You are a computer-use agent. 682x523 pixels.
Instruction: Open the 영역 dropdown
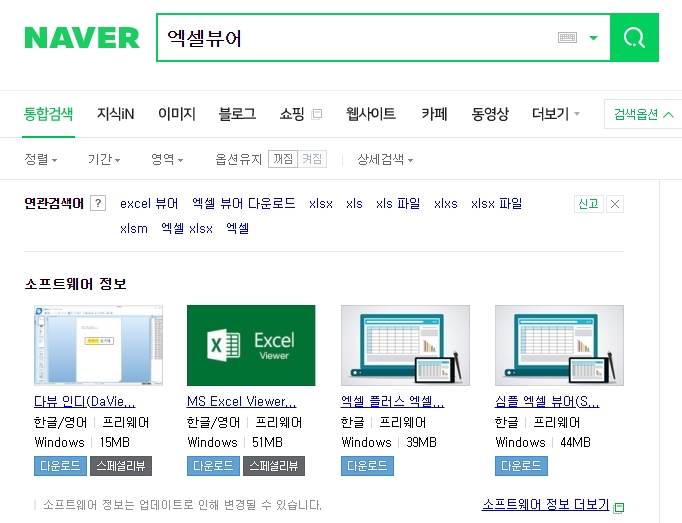167,159
